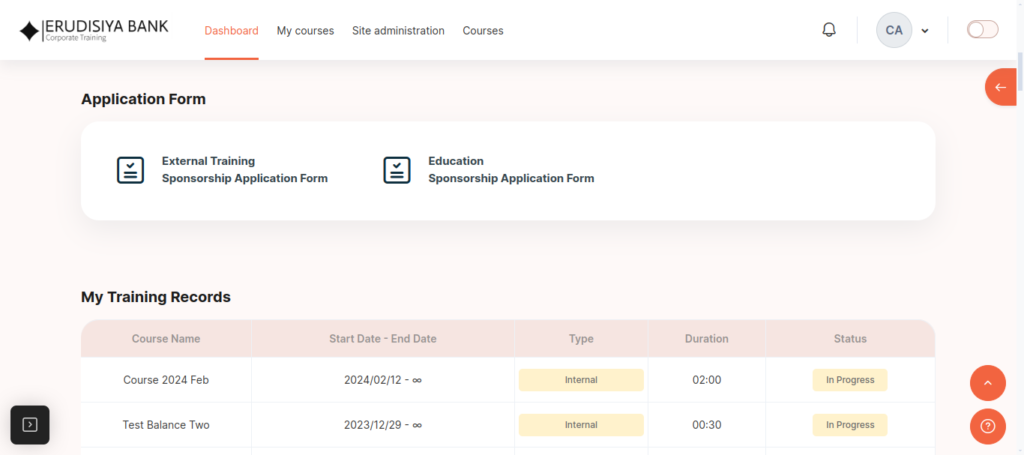Click the Erudisiya Bank logo

click(94, 30)
